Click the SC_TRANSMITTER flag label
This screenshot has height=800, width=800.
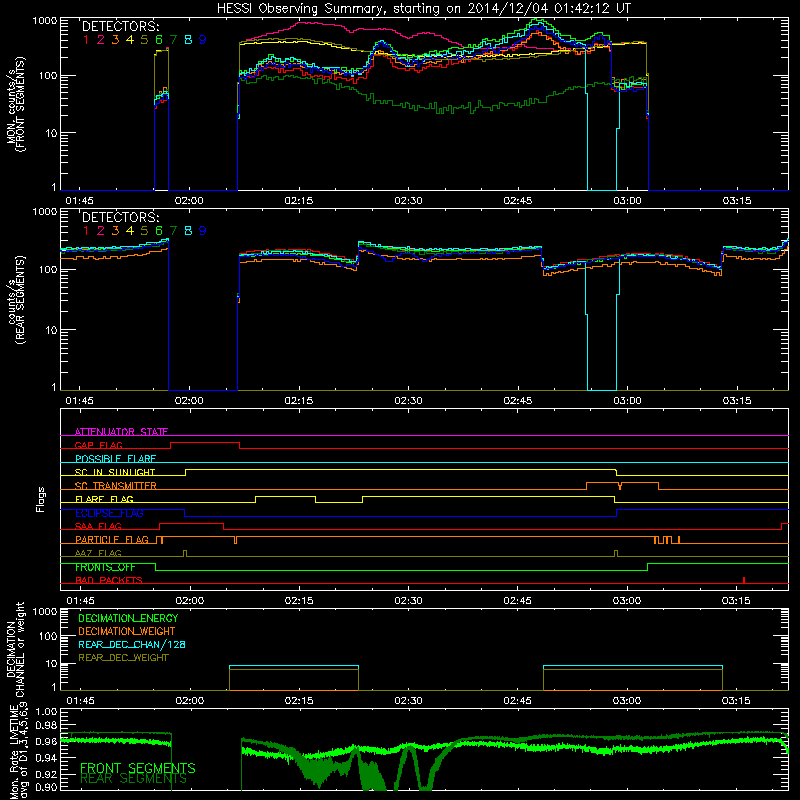pos(116,486)
